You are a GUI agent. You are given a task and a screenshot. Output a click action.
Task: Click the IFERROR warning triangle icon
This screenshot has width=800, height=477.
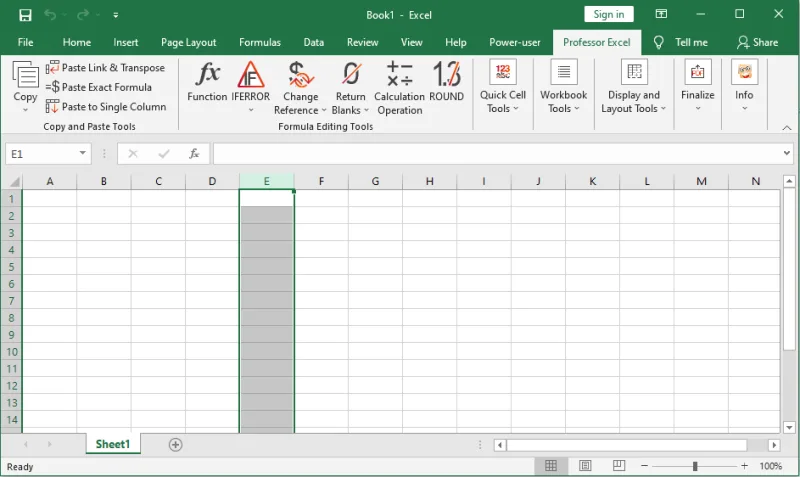pyautogui.click(x=251, y=74)
